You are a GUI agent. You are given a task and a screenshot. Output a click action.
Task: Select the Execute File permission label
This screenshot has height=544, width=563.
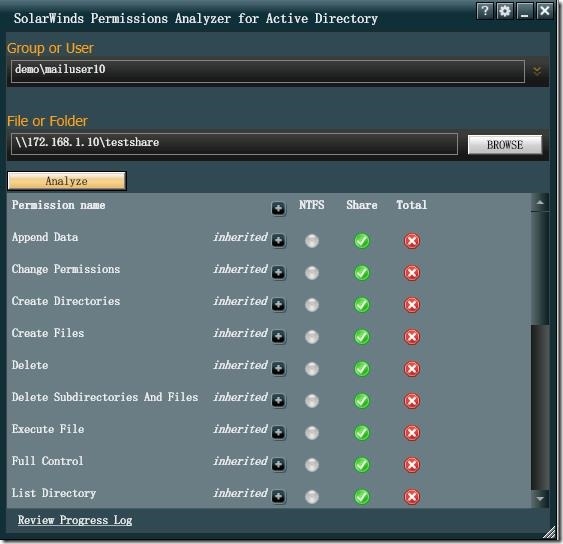pos(48,429)
